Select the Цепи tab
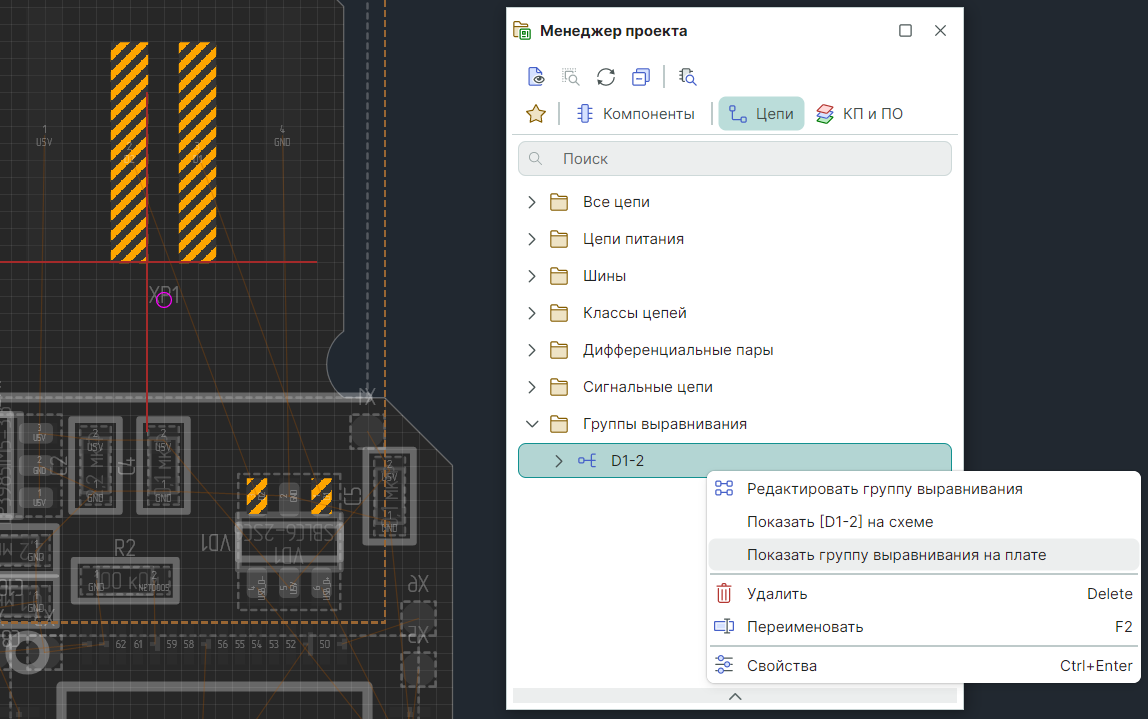This screenshot has width=1148, height=719. point(761,114)
